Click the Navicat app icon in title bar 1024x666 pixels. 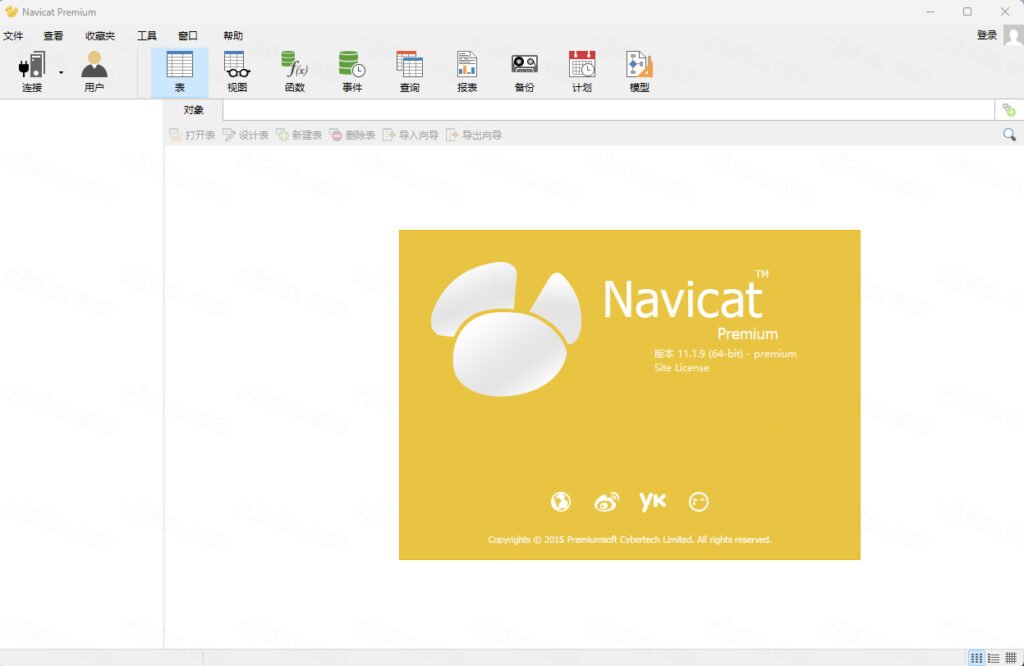[11, 12]
